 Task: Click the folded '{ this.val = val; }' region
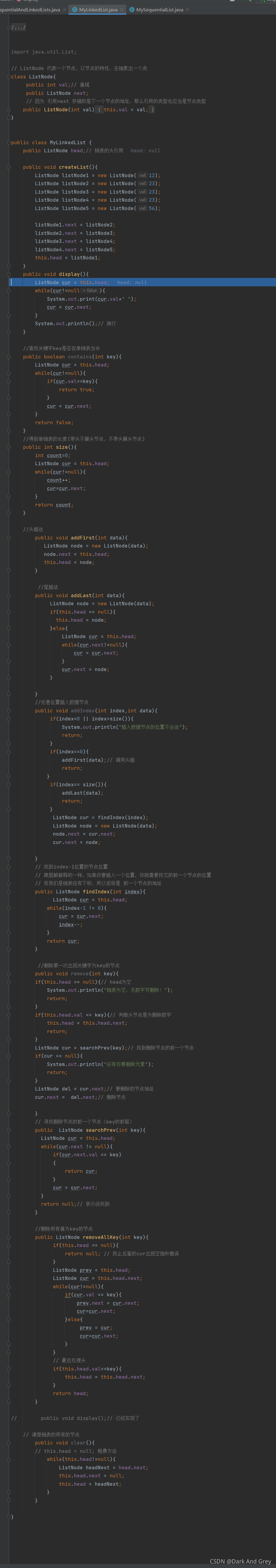126,109
